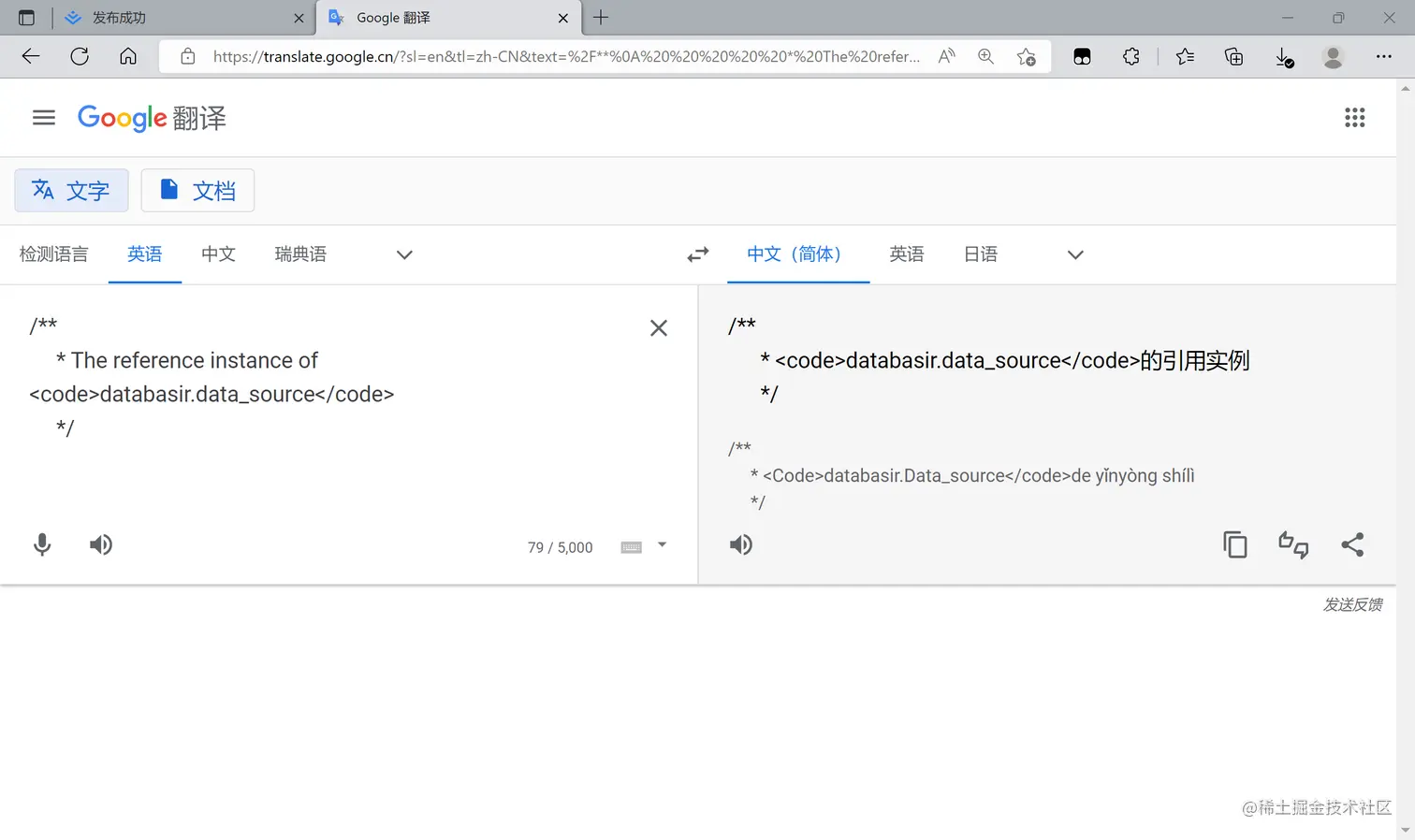Click the 发送反馈 feedback link
Screen dimensions: 1415x840
click(1352, 604)
